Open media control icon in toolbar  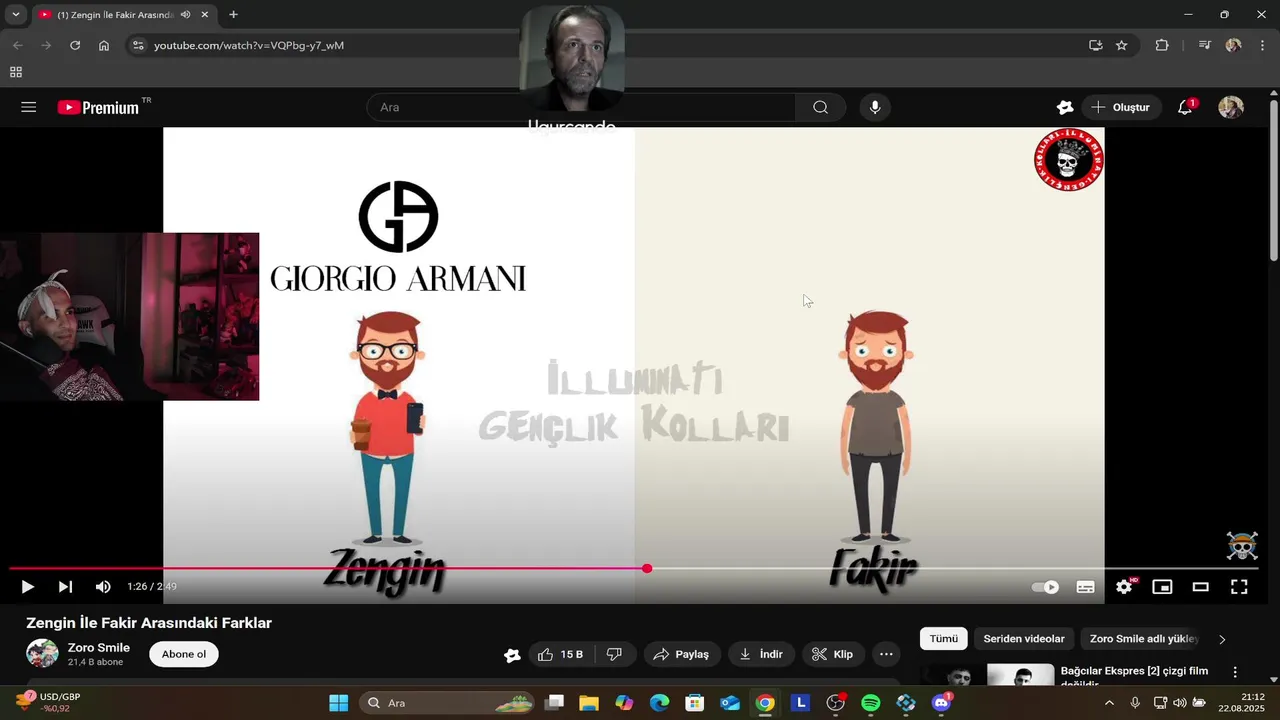[x=1205, y=45]
